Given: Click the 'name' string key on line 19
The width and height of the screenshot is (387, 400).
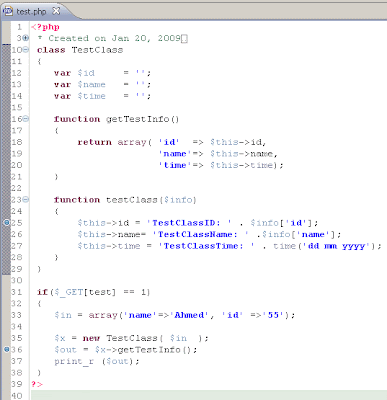Looking at the screenshot, I should (175, 154).
